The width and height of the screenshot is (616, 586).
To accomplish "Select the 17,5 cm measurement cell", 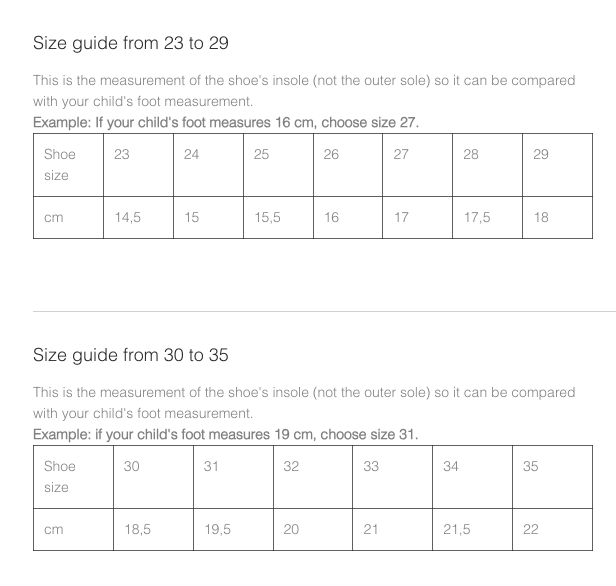I will 487,217.
